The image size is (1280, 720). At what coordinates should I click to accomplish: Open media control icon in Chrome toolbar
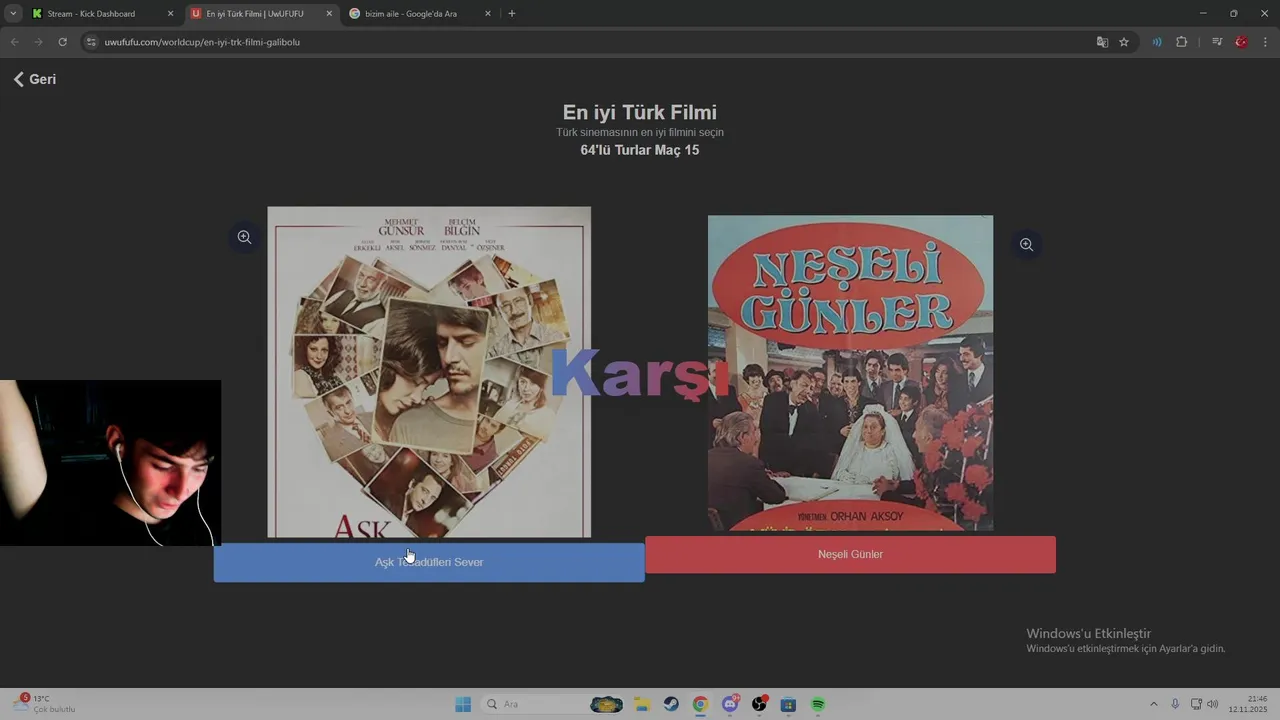[1217, 42]
